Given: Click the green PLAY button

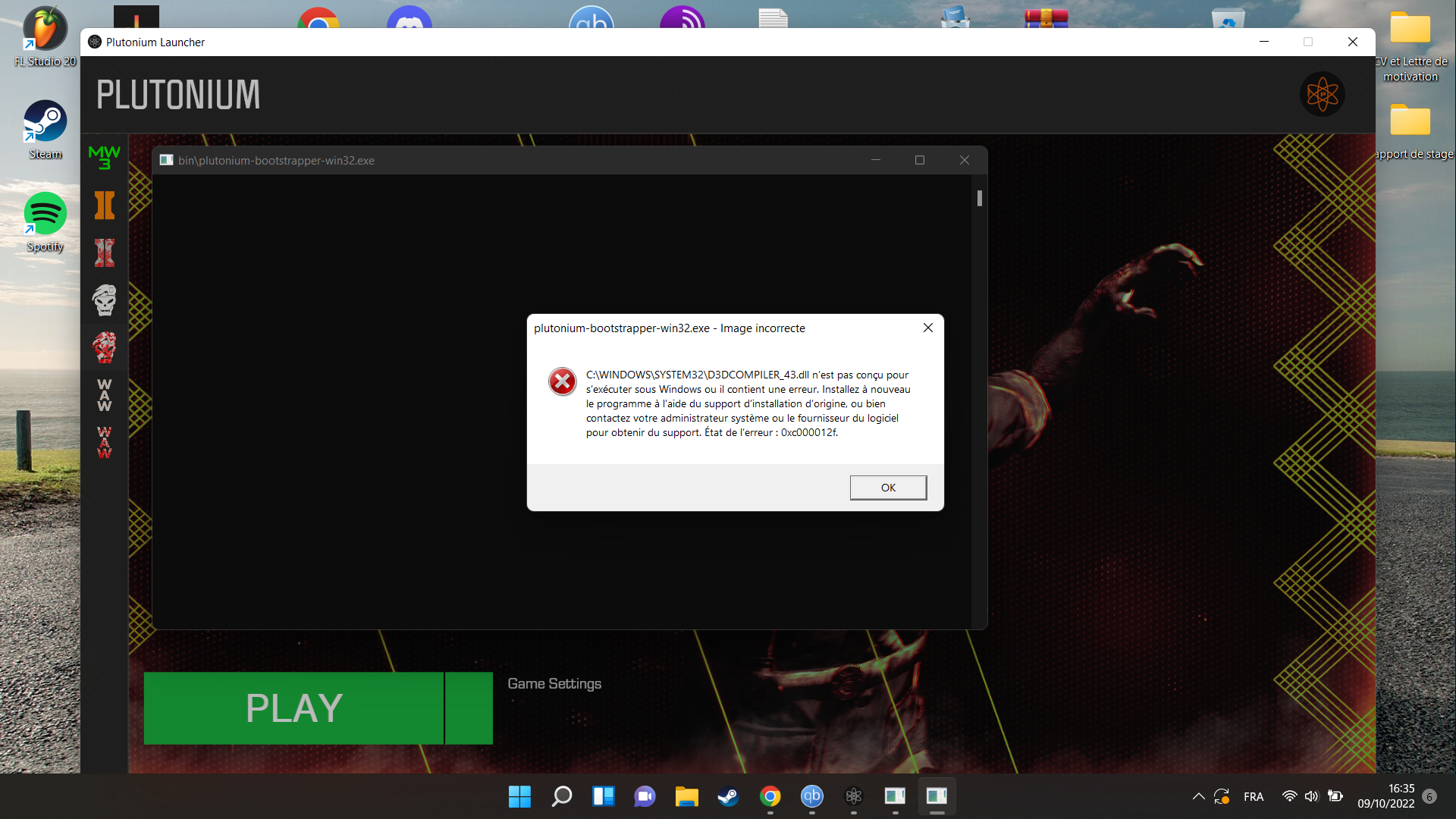Looking at the screenshot, I should (x=293, y=708).
